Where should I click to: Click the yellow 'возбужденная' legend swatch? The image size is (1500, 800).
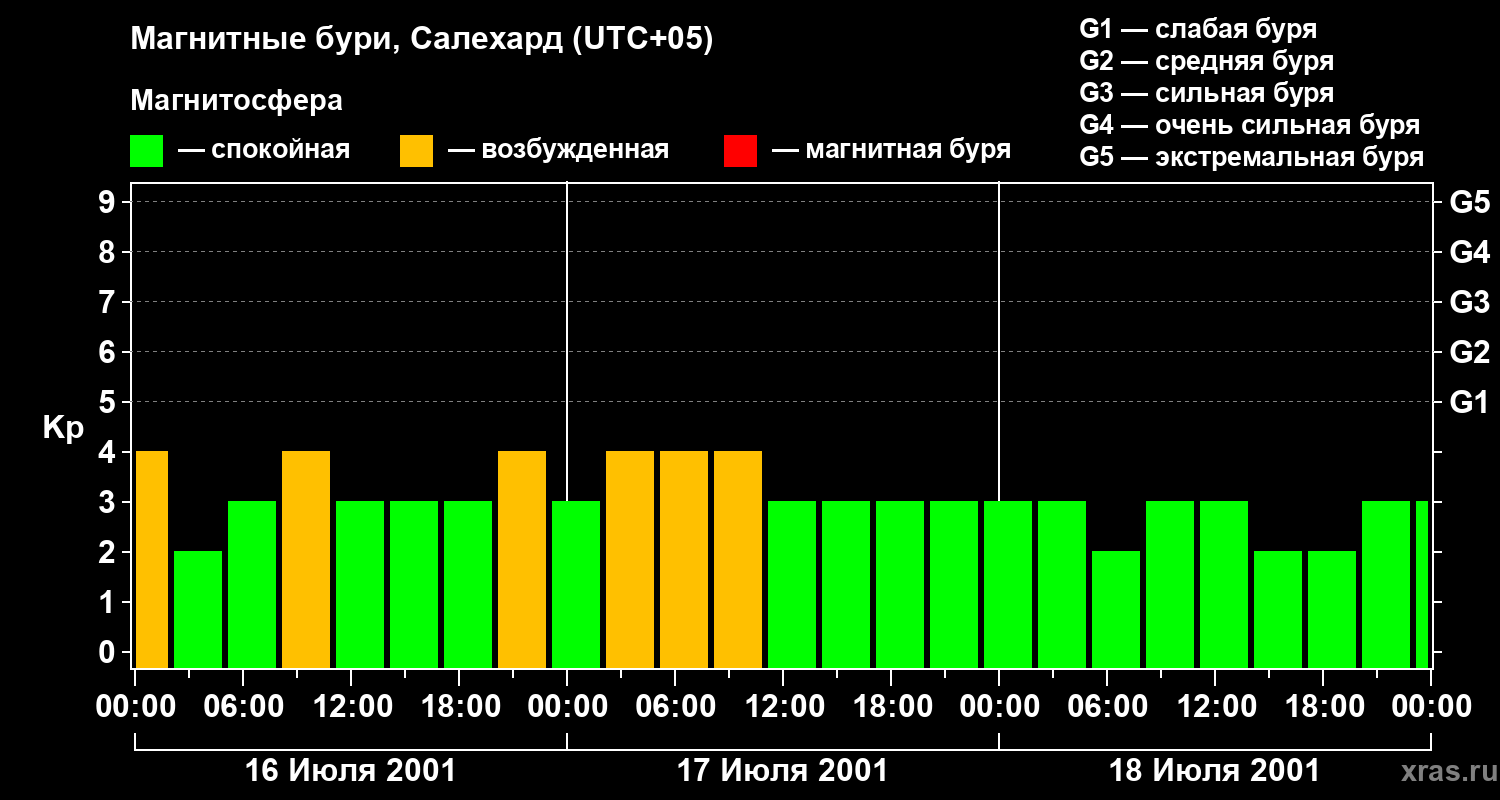point(416,151)
